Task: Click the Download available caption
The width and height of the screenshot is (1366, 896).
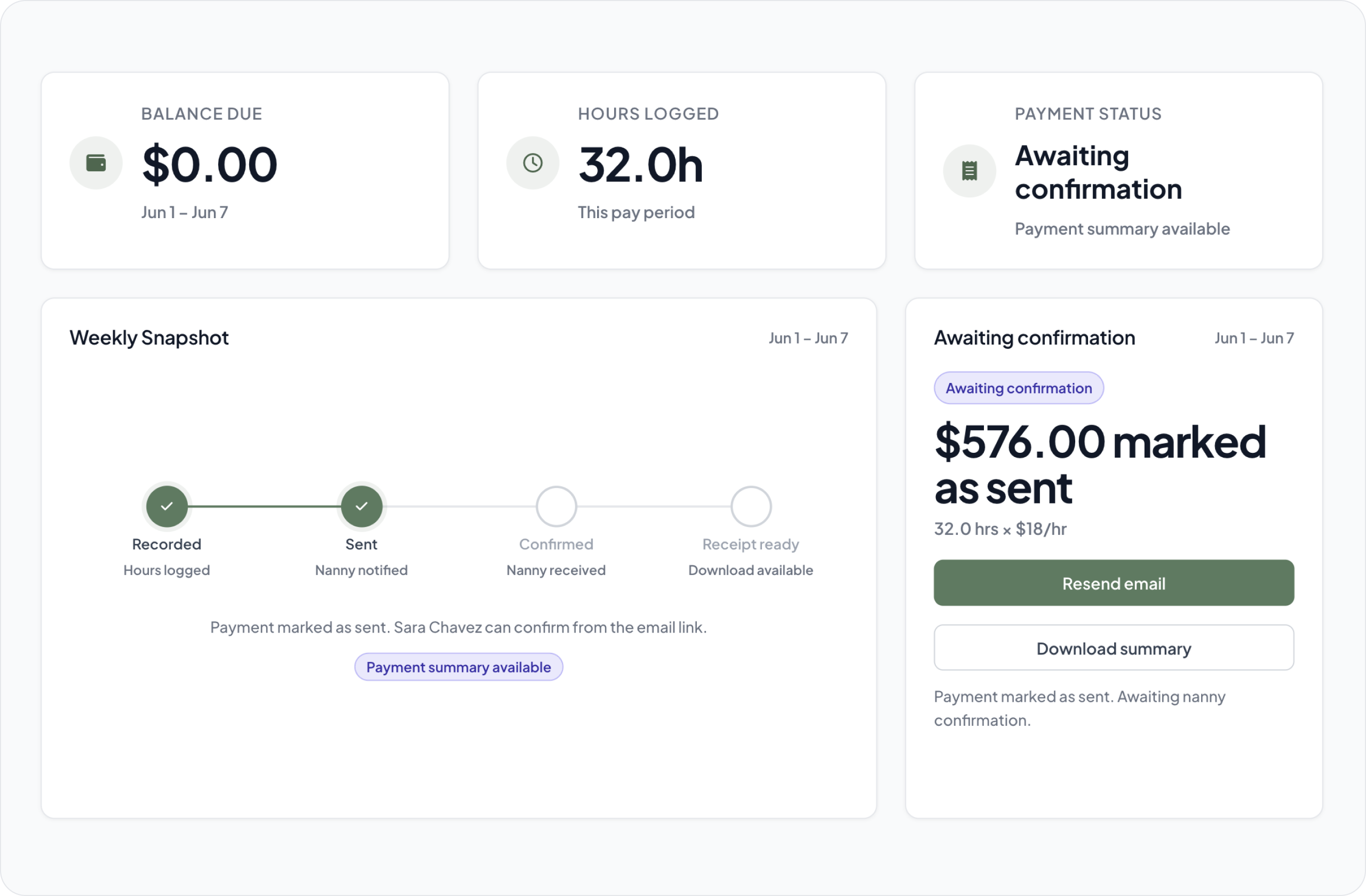Action: 751,571
